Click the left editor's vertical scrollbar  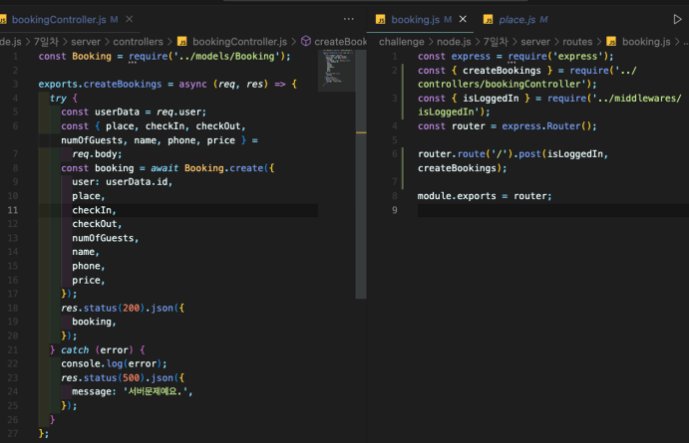(361, 174)
